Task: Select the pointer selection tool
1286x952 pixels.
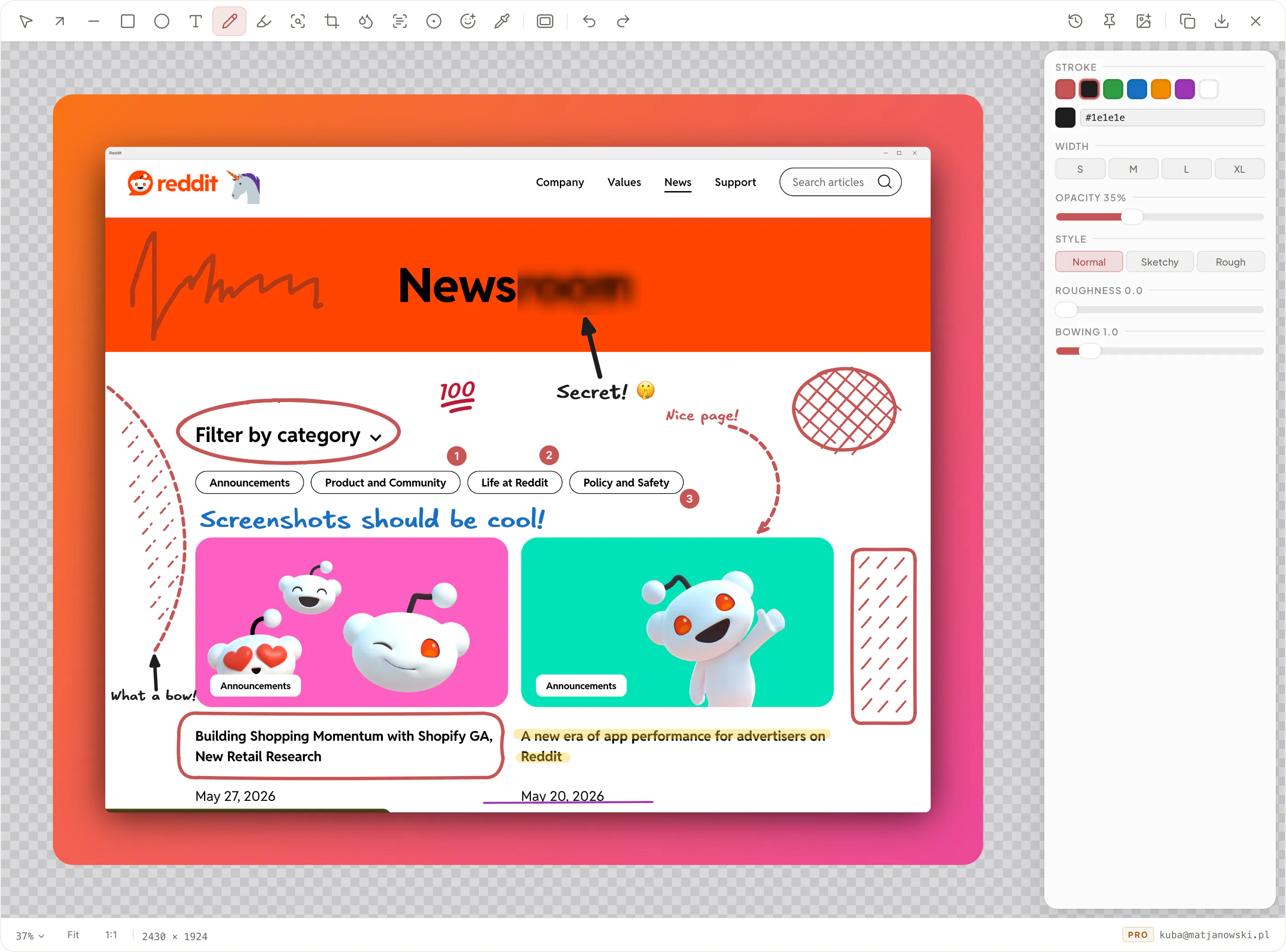Action: pos(26,21)
